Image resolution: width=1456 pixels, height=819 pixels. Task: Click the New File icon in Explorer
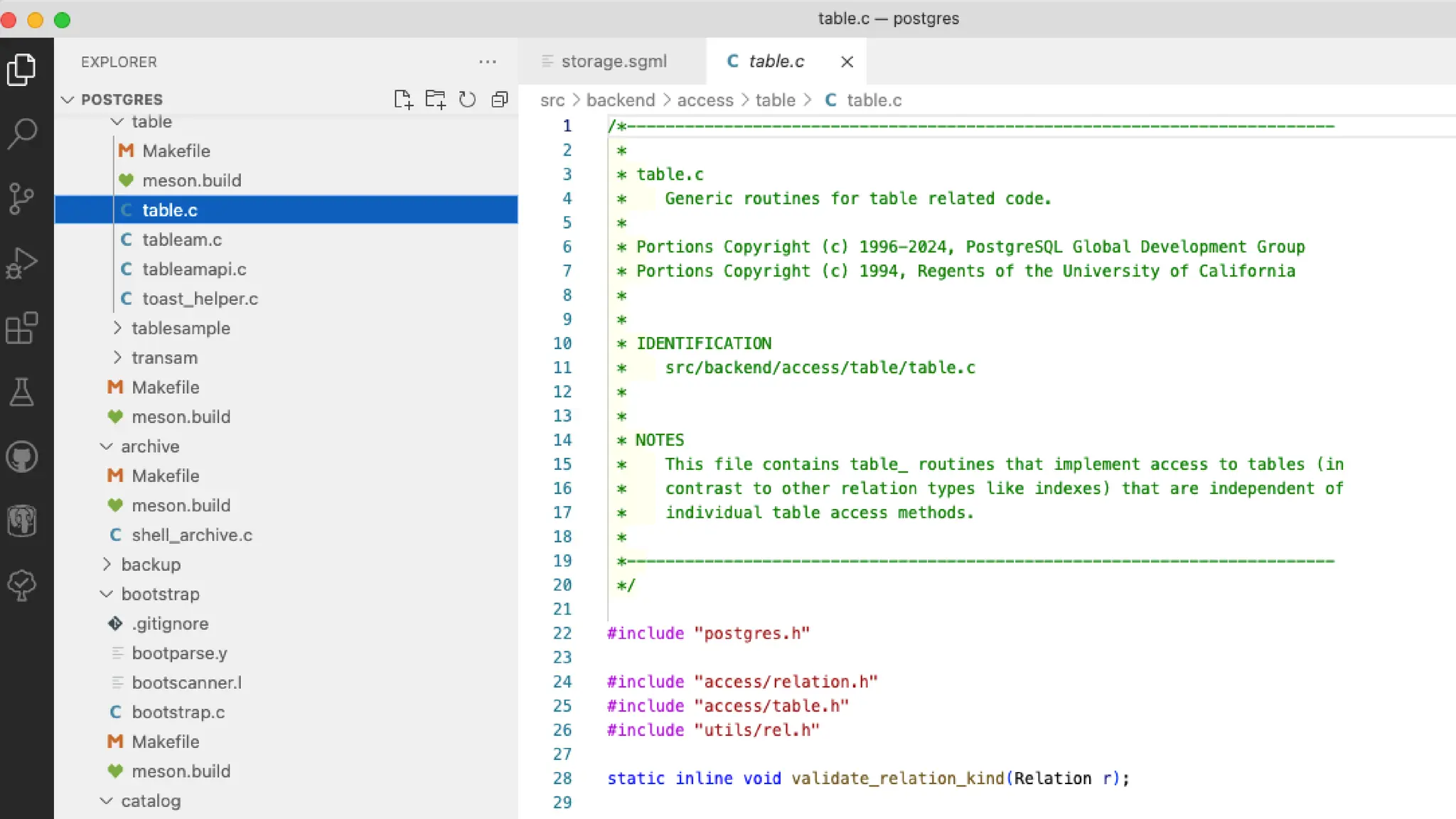(403, 100)
